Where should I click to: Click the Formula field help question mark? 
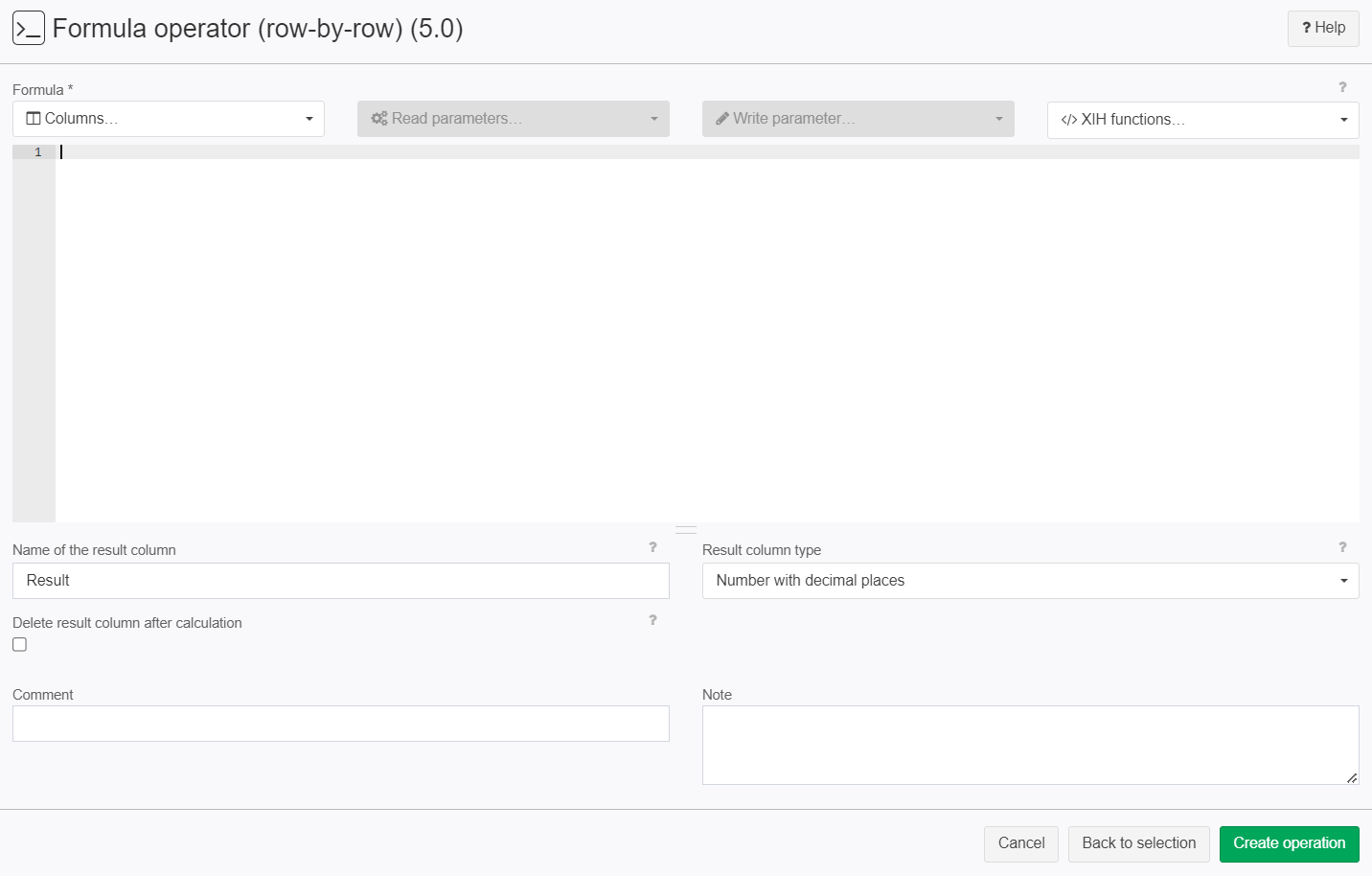tap(1342, 87)
